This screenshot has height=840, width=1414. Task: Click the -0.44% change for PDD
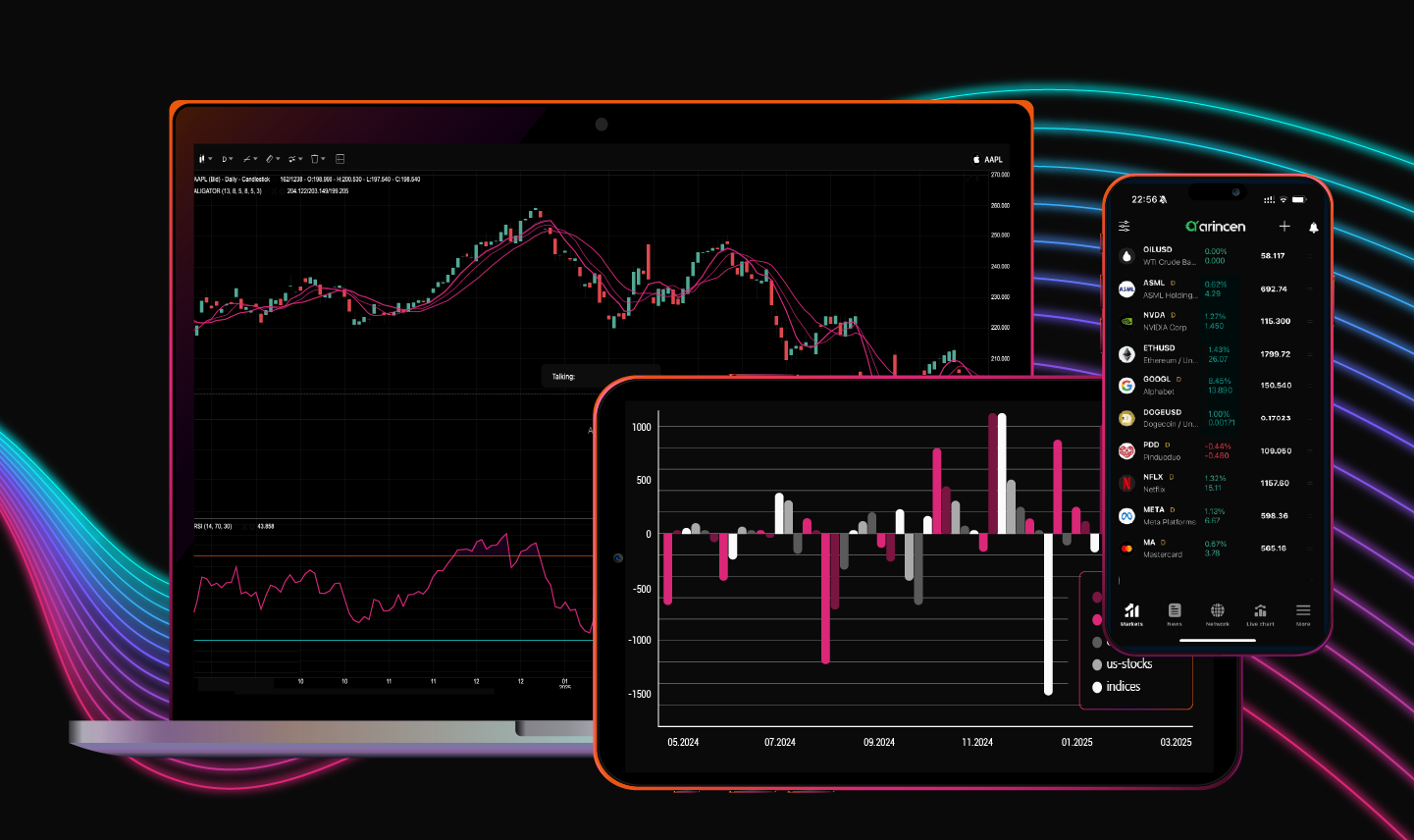coord(1218,446)
